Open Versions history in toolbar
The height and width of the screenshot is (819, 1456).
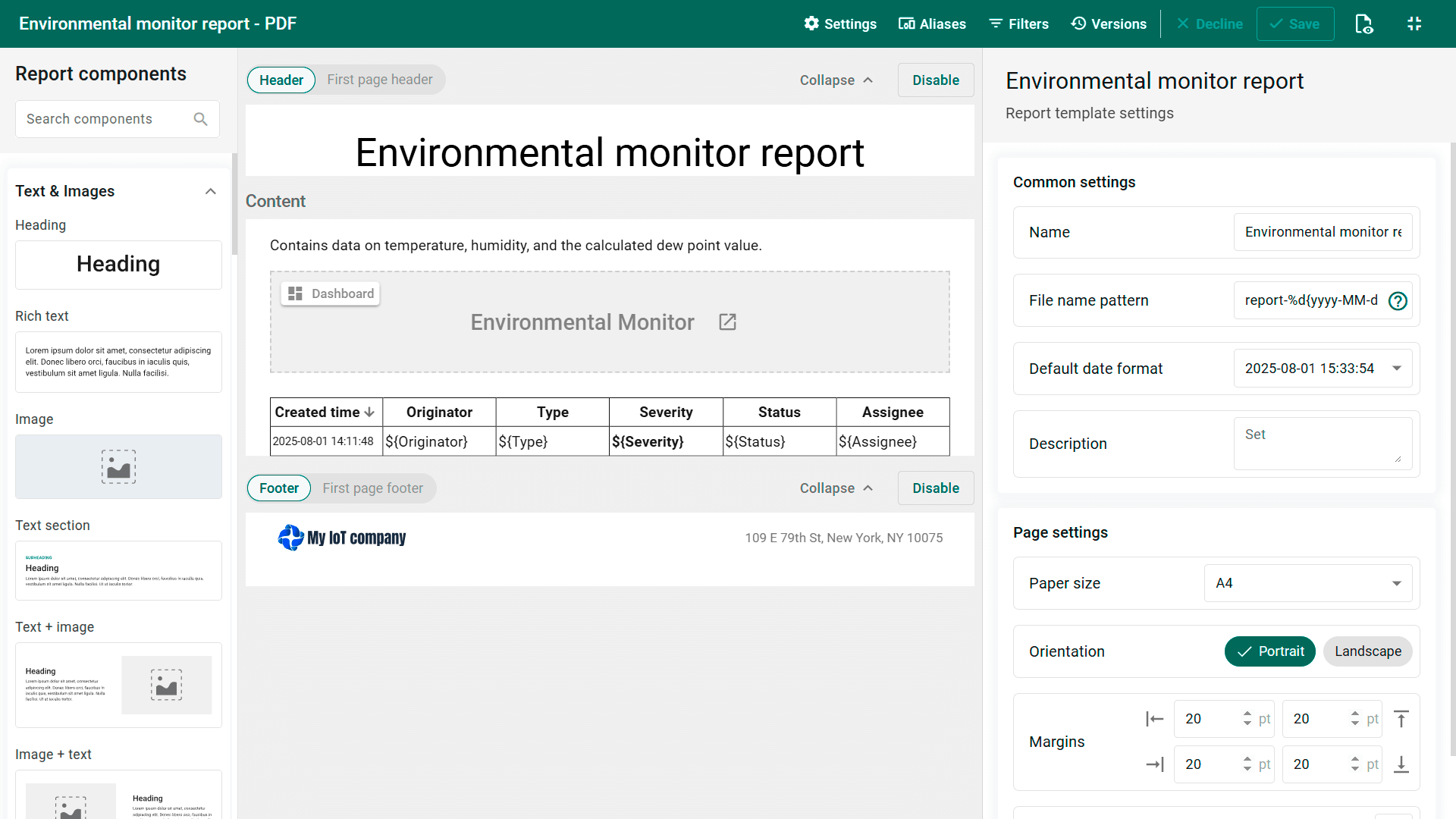point(1108,24)
